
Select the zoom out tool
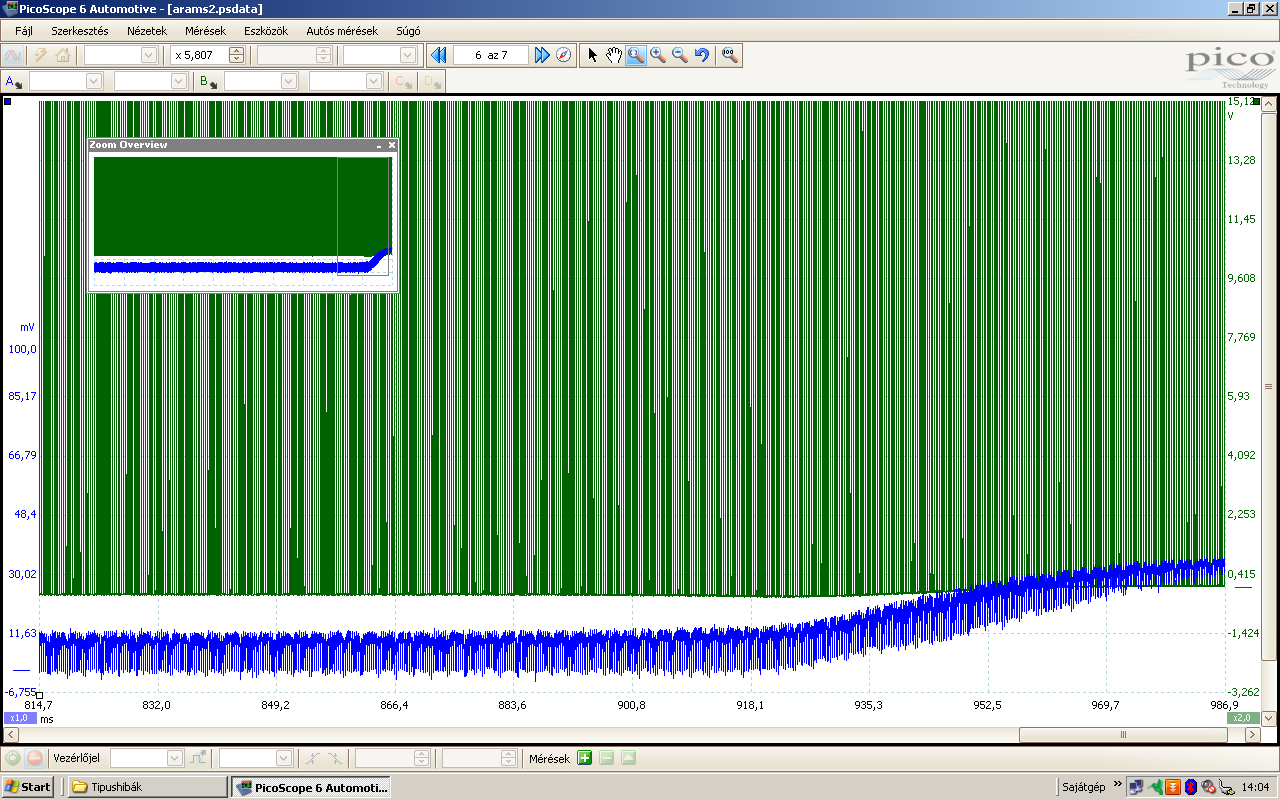coord(680,56)
